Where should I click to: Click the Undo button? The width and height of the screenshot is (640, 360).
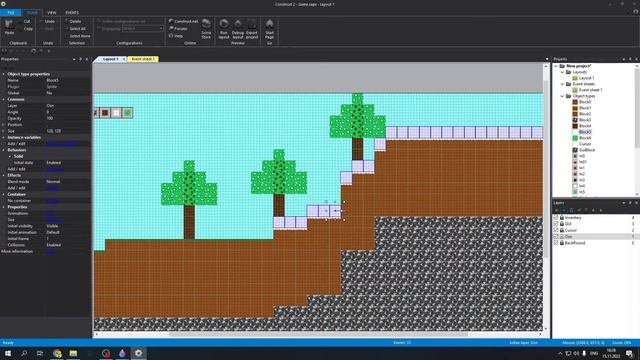[47, 21]
